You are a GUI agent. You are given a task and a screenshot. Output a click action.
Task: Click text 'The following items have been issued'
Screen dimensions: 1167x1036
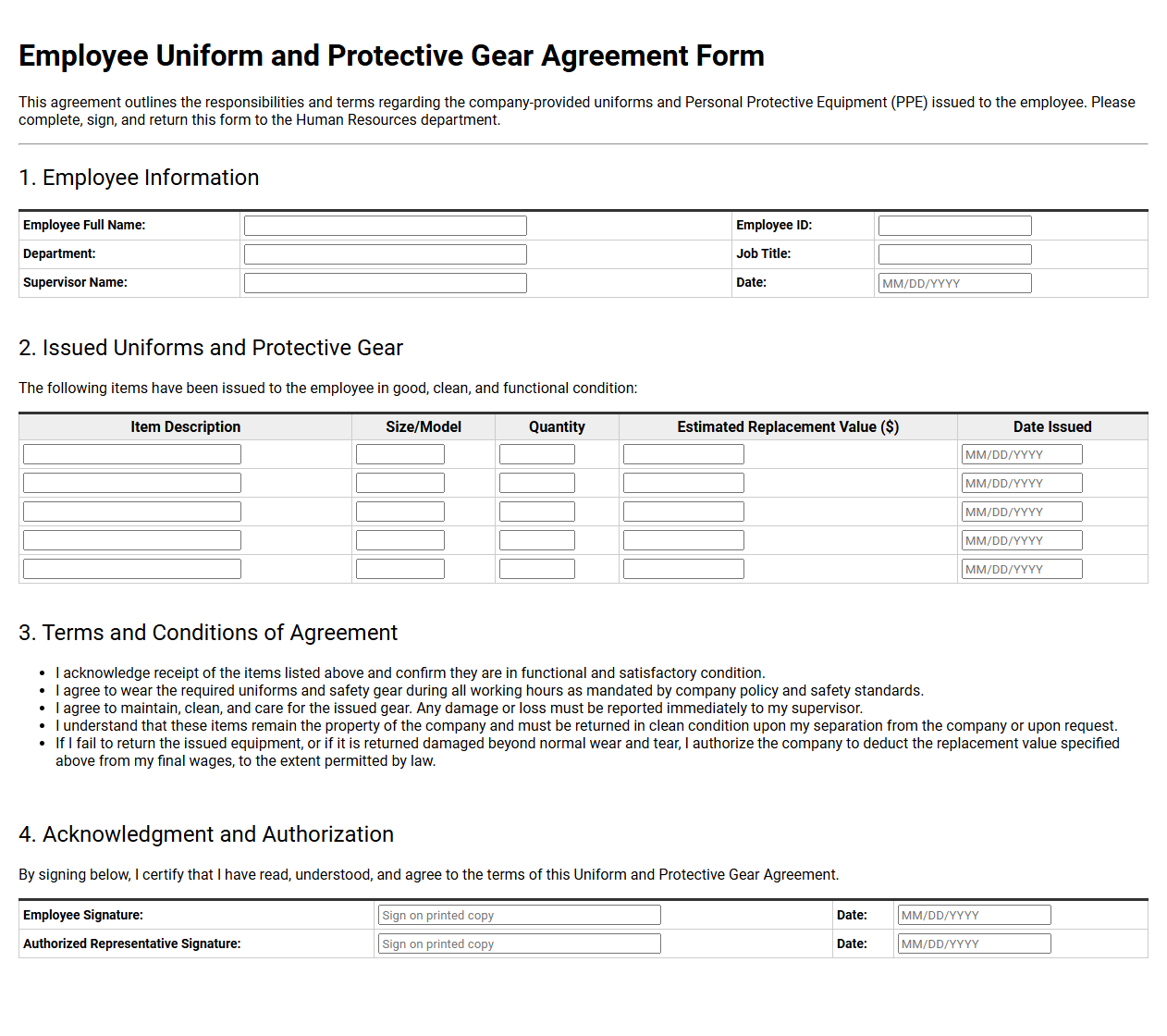327,388
